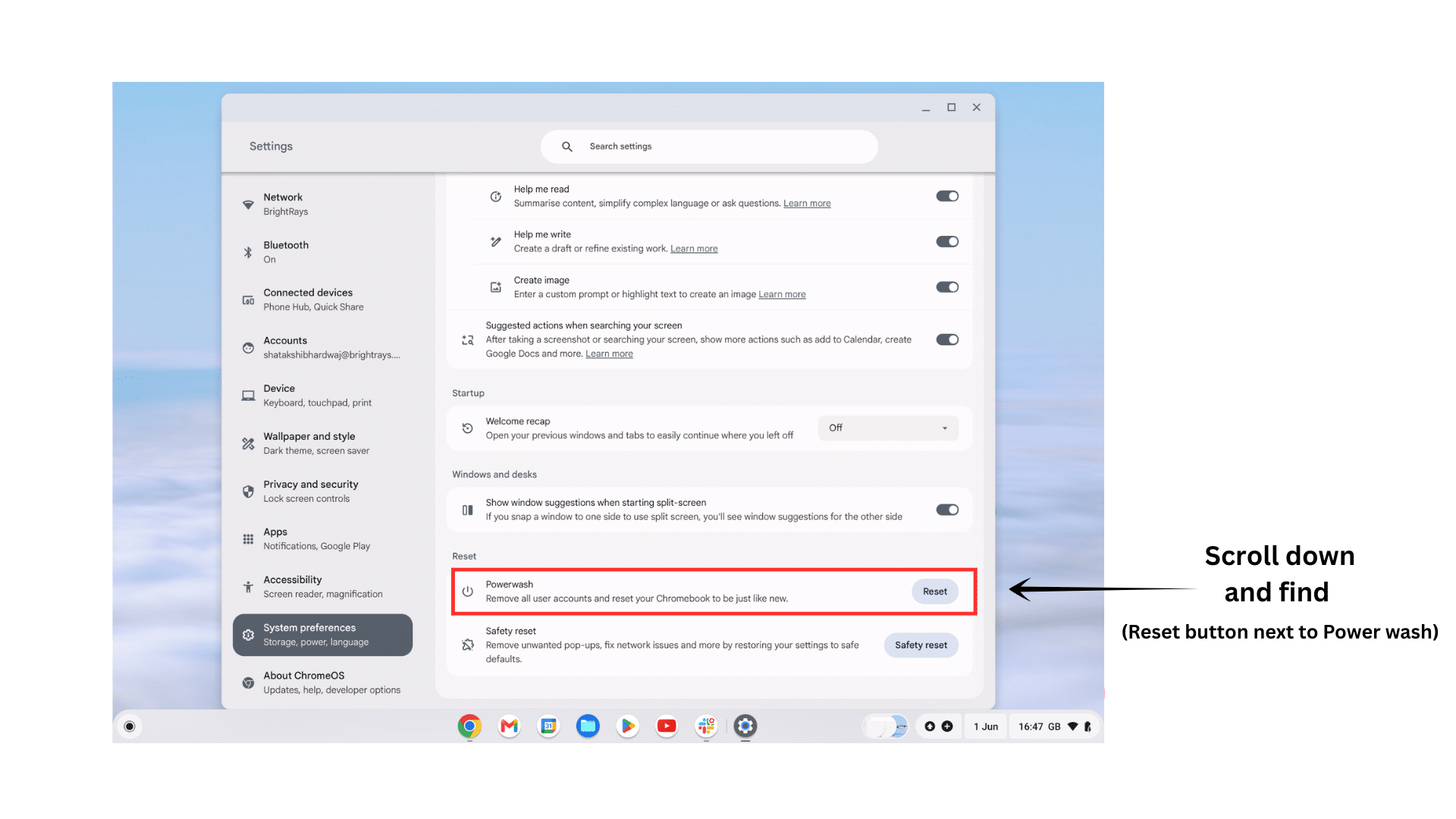Click the magnifier icon in search box

pyautogui.click(x=566, y=146)
